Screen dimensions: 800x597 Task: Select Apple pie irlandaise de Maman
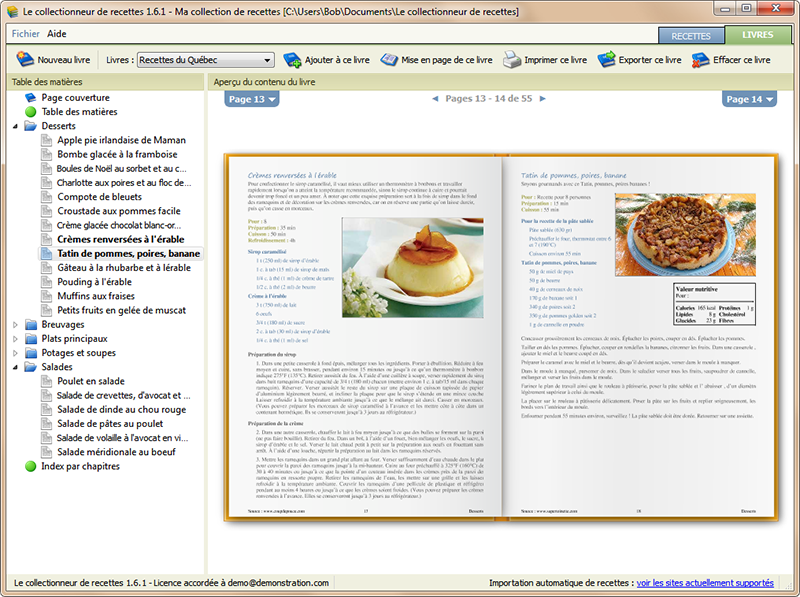[x=121, y=140]
